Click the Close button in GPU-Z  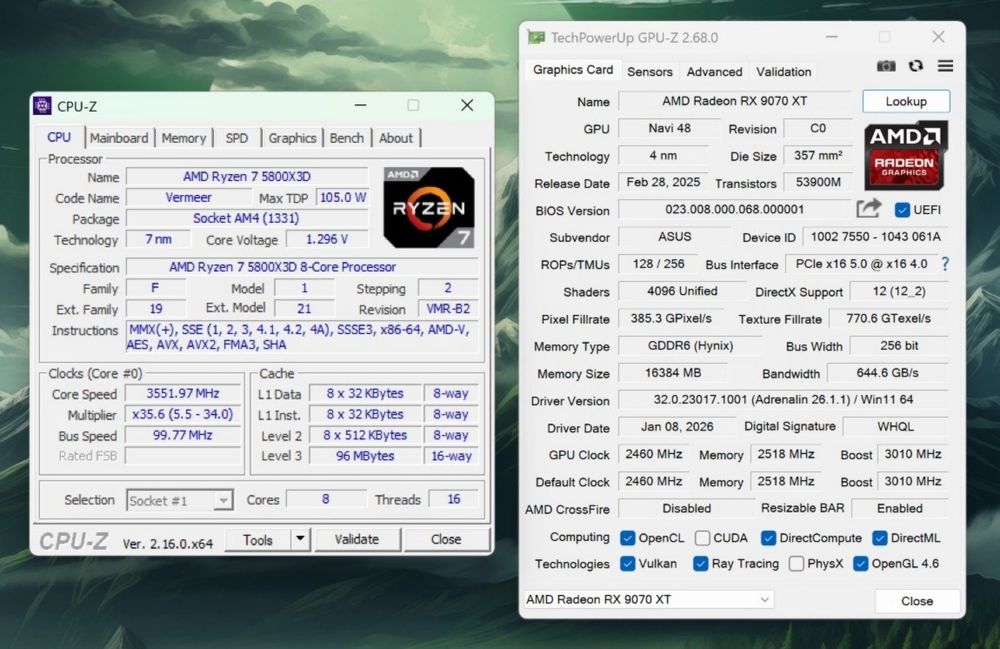pos(917,601)
